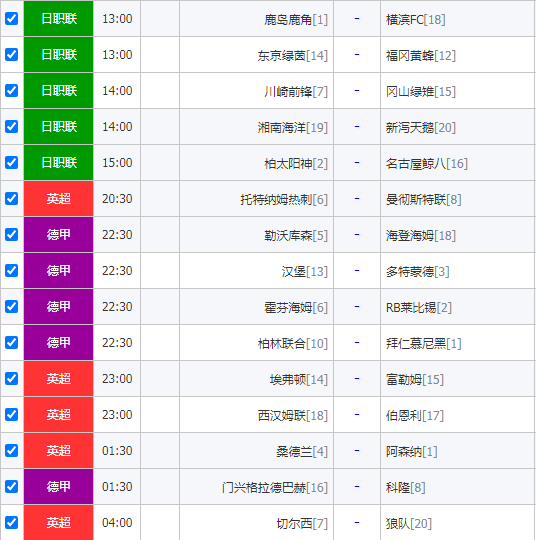
Task: Select team 富勒姆[15]
Action: [415, 380]
